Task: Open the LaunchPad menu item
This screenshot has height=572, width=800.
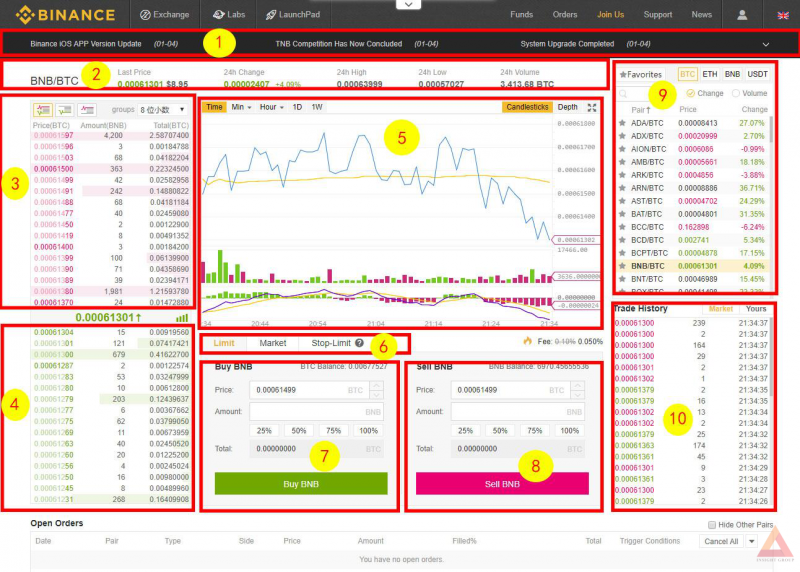Action: pos(293,14)
